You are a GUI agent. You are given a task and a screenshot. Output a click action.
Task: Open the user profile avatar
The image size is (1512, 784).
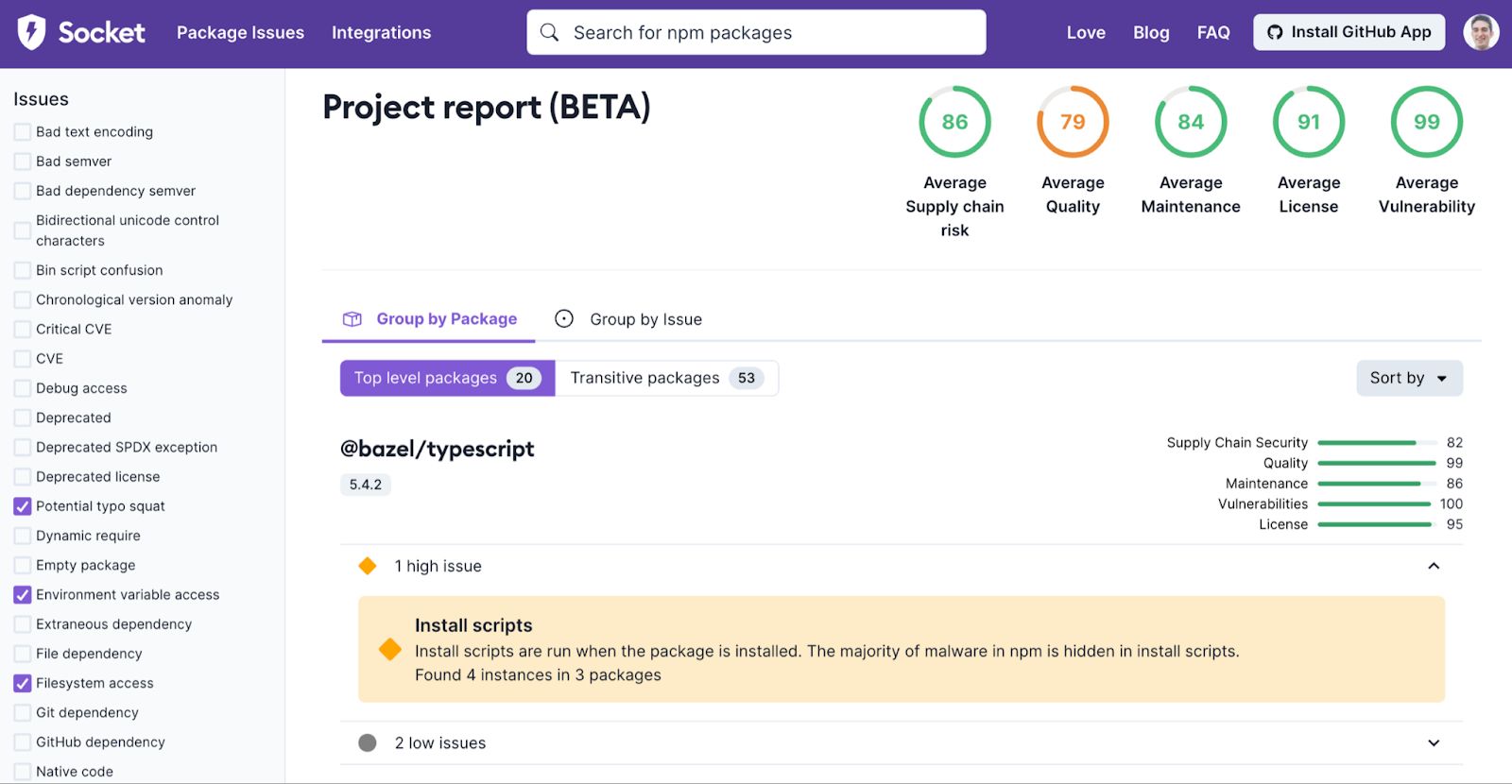click(x=1481, y=32)
